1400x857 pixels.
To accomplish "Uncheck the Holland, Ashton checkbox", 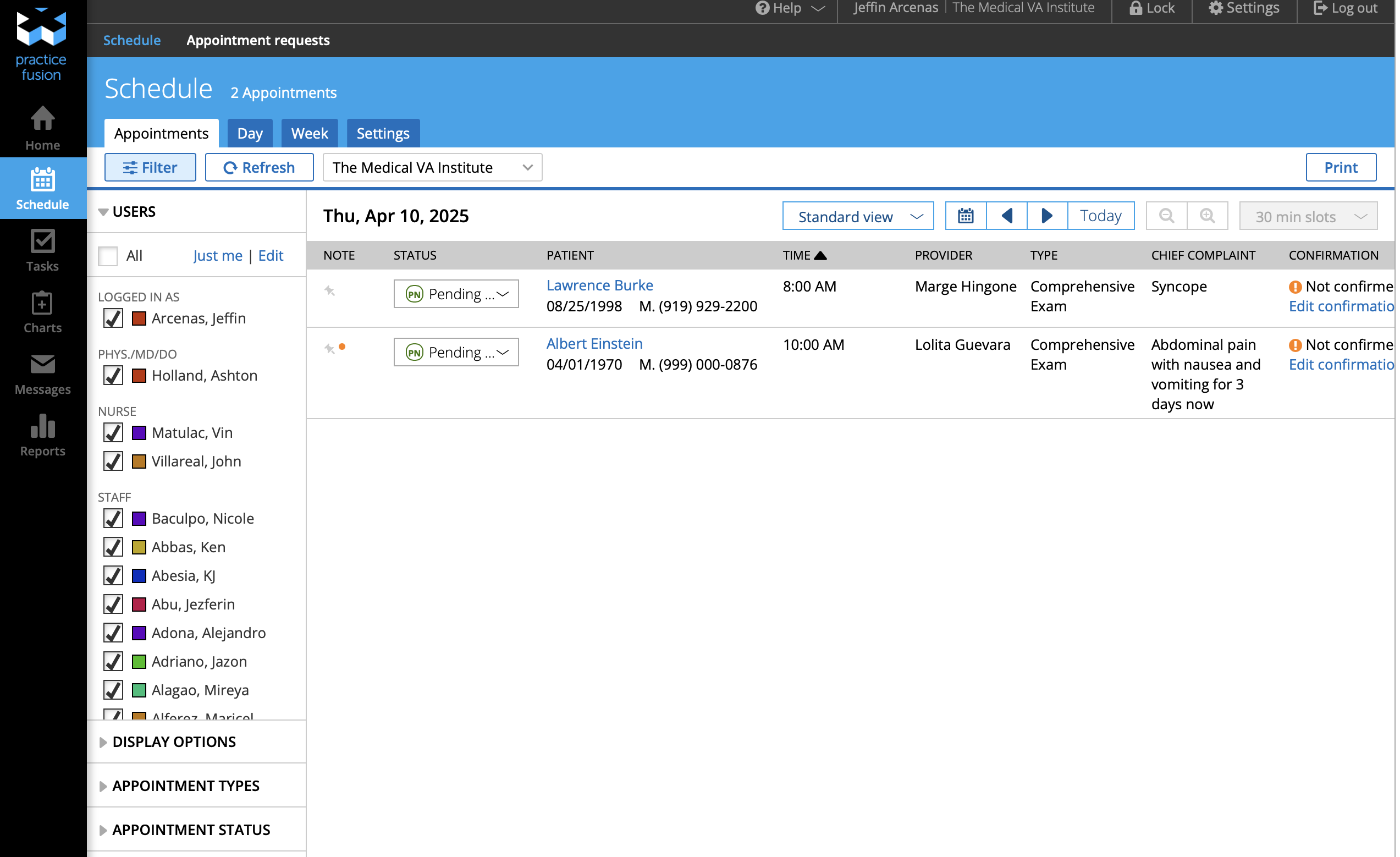I will point(113,376).
